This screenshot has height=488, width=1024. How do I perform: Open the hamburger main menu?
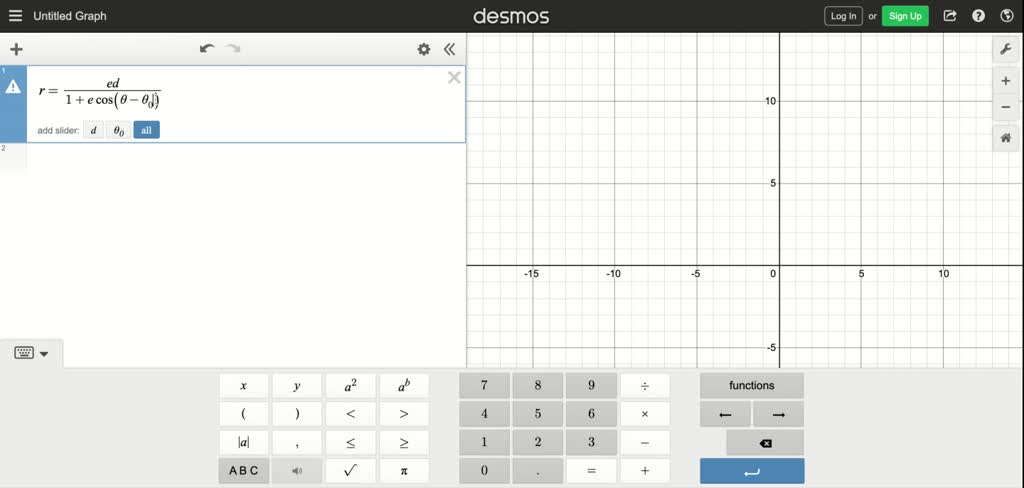pyautogui.click(x=15, y=16)
